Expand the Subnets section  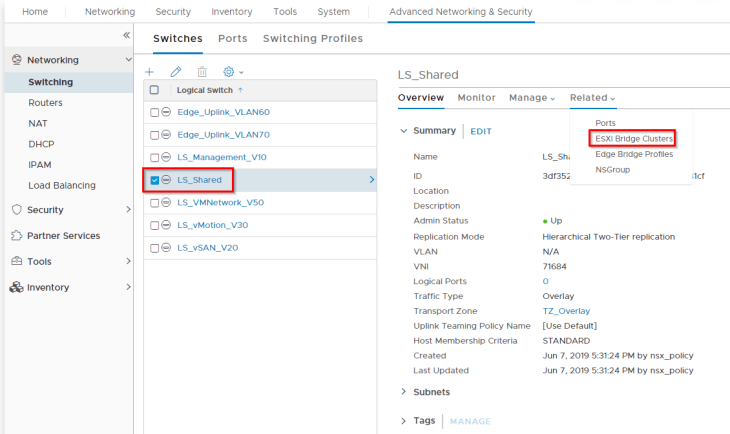coord(404,392)
